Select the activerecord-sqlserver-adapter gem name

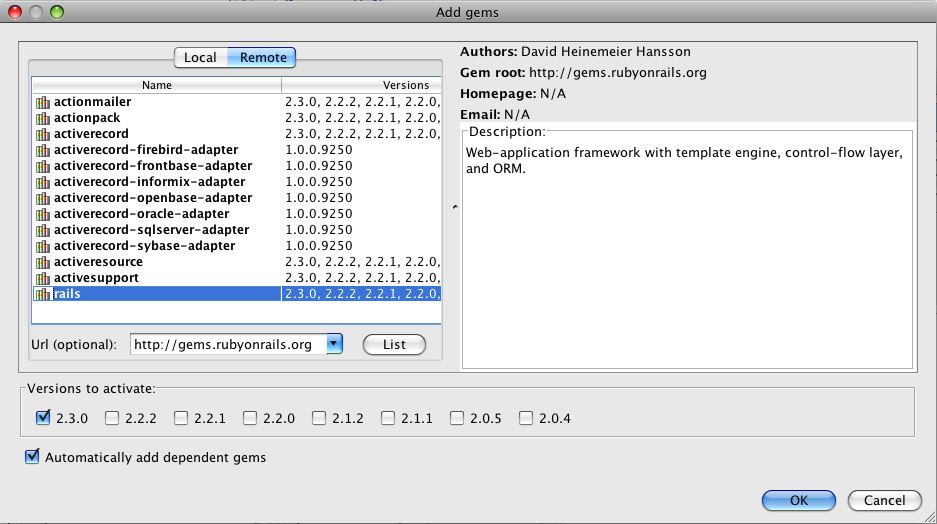(x=152, y=229)
